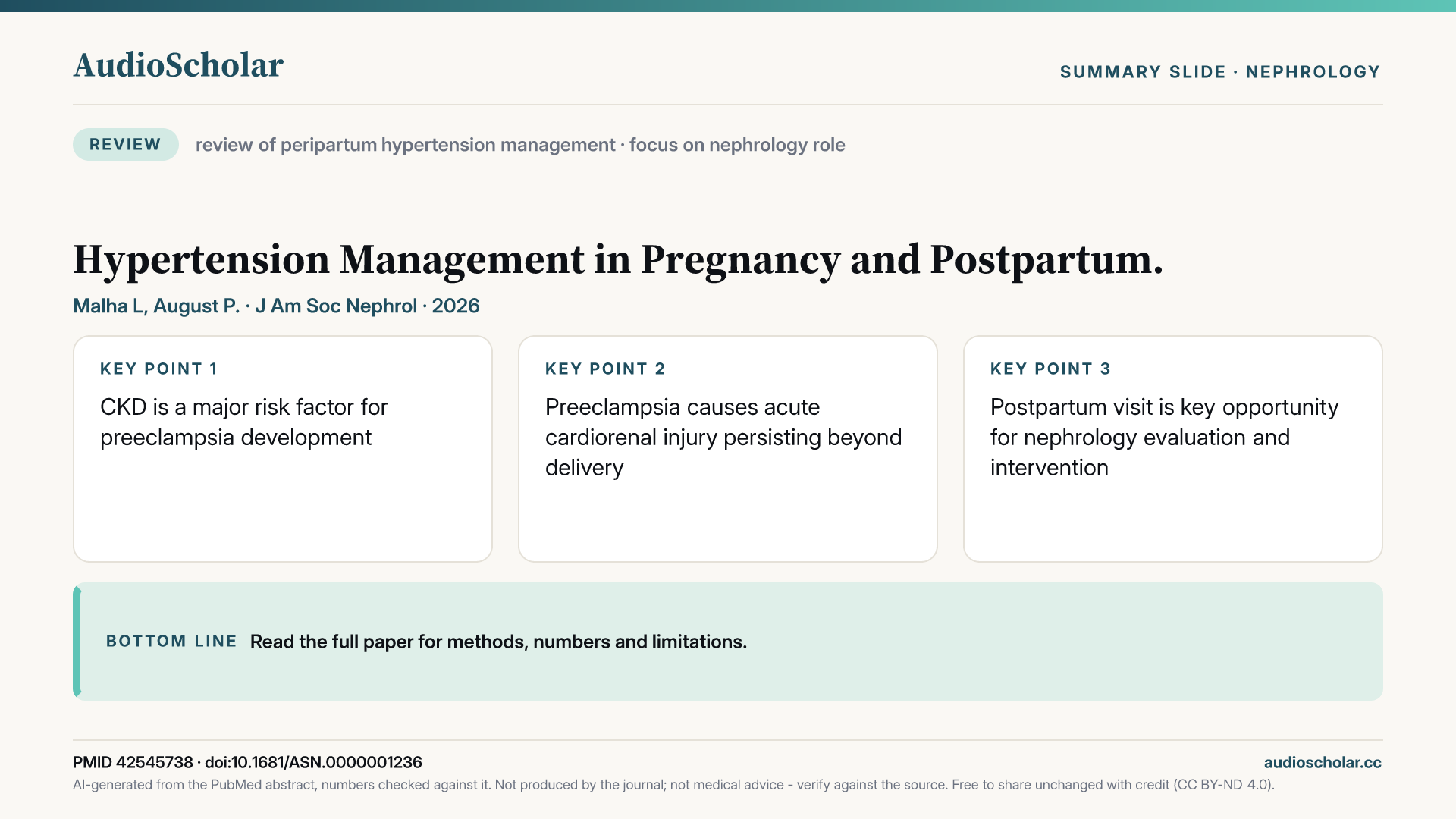Screen dimensions: 1456x819
Task: Select the Preeclampsia causes acute cardiorenal injury text
Action: point(723,438)
